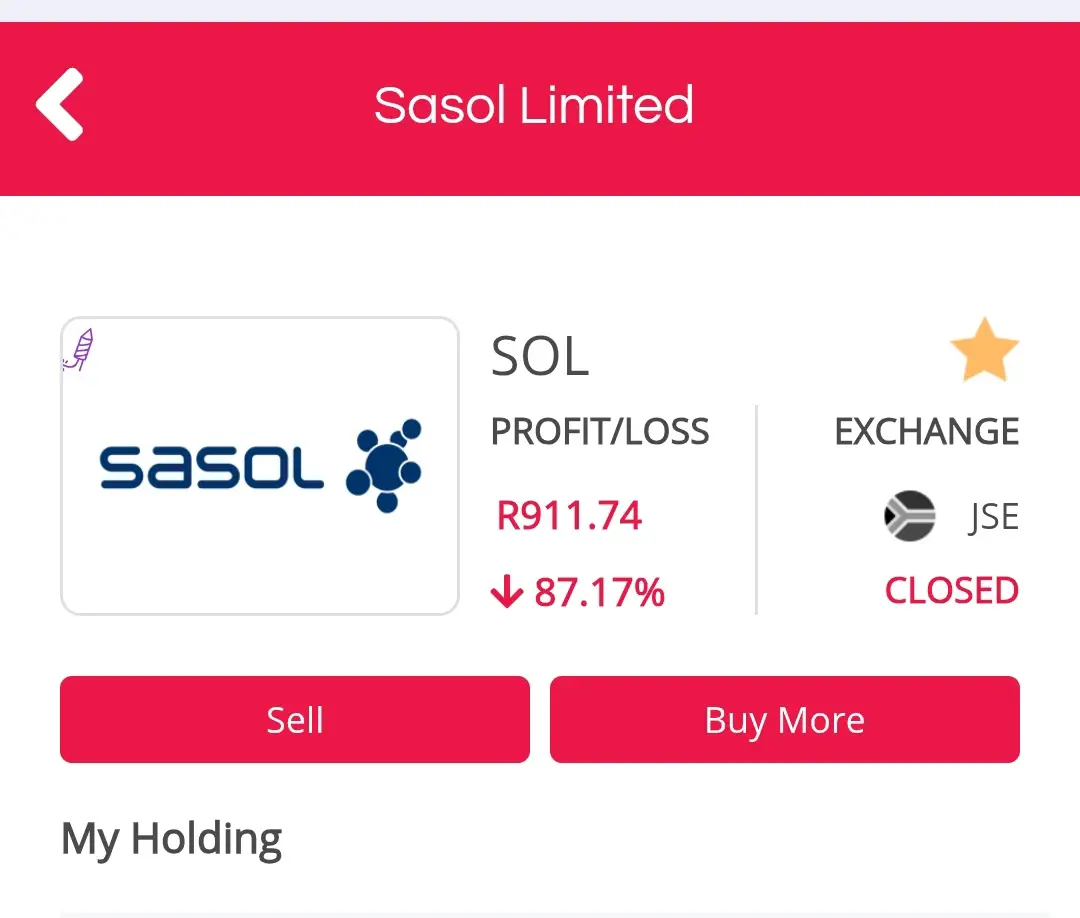Click the red header bar
Viewport: 1080px width, 918px height.
(540, 109)
